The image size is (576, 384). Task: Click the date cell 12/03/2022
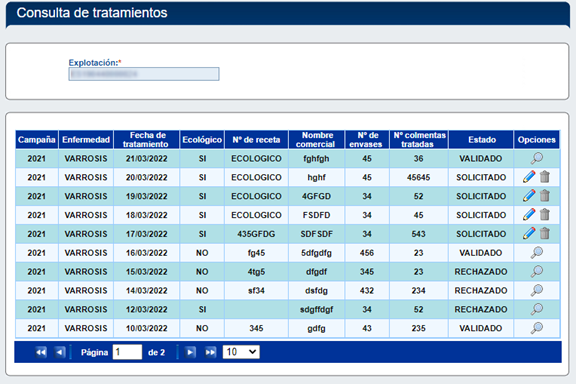pyautogui.click(x=147, y=309)
